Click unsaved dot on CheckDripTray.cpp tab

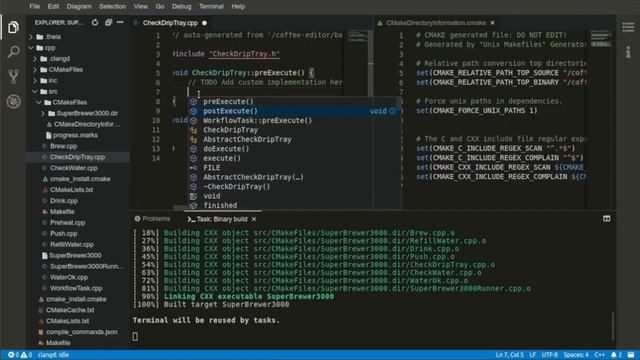[204, 23]
